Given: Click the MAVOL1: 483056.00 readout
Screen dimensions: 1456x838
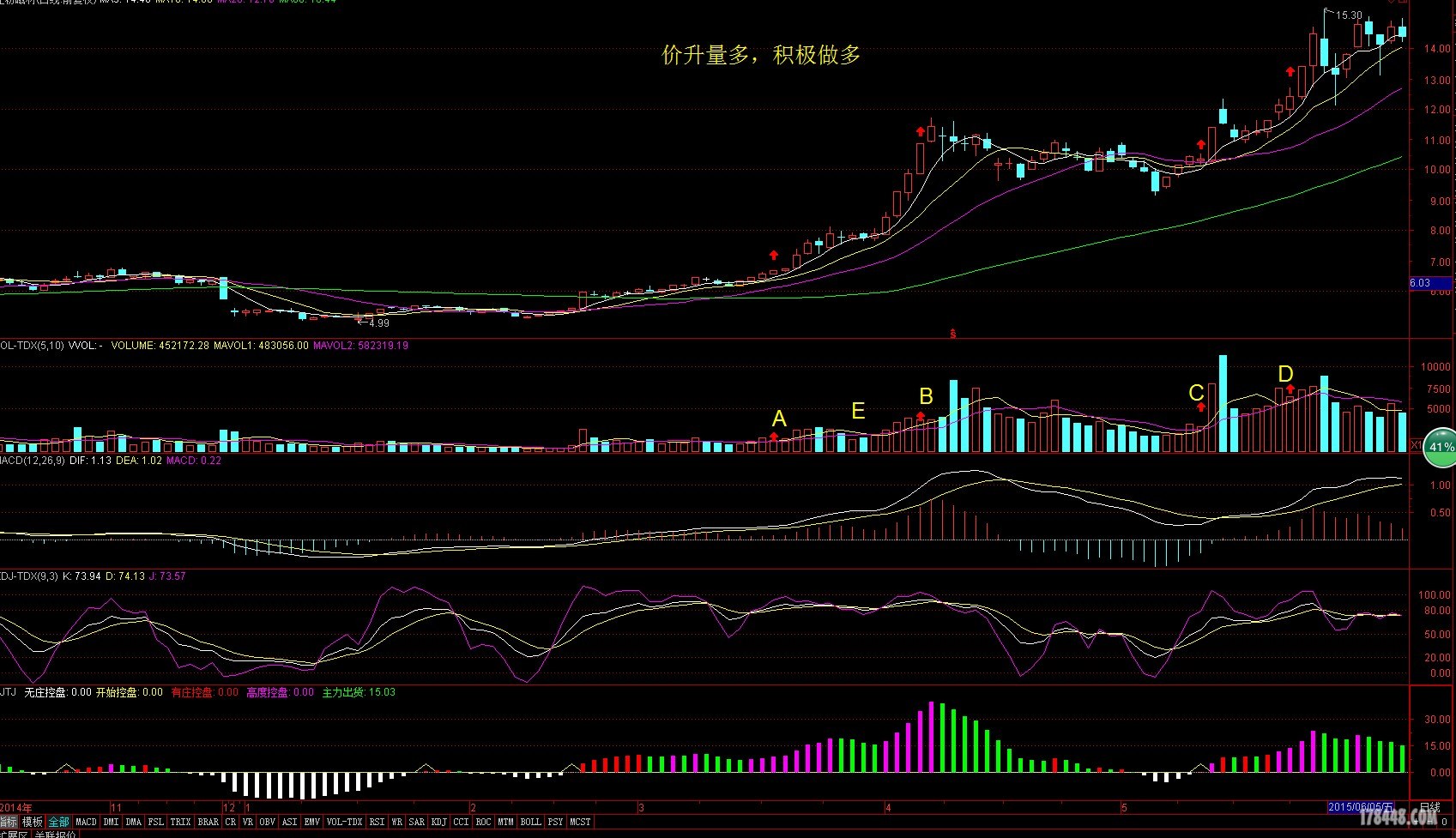Looking at the screenshot, I should coord(261,346).
